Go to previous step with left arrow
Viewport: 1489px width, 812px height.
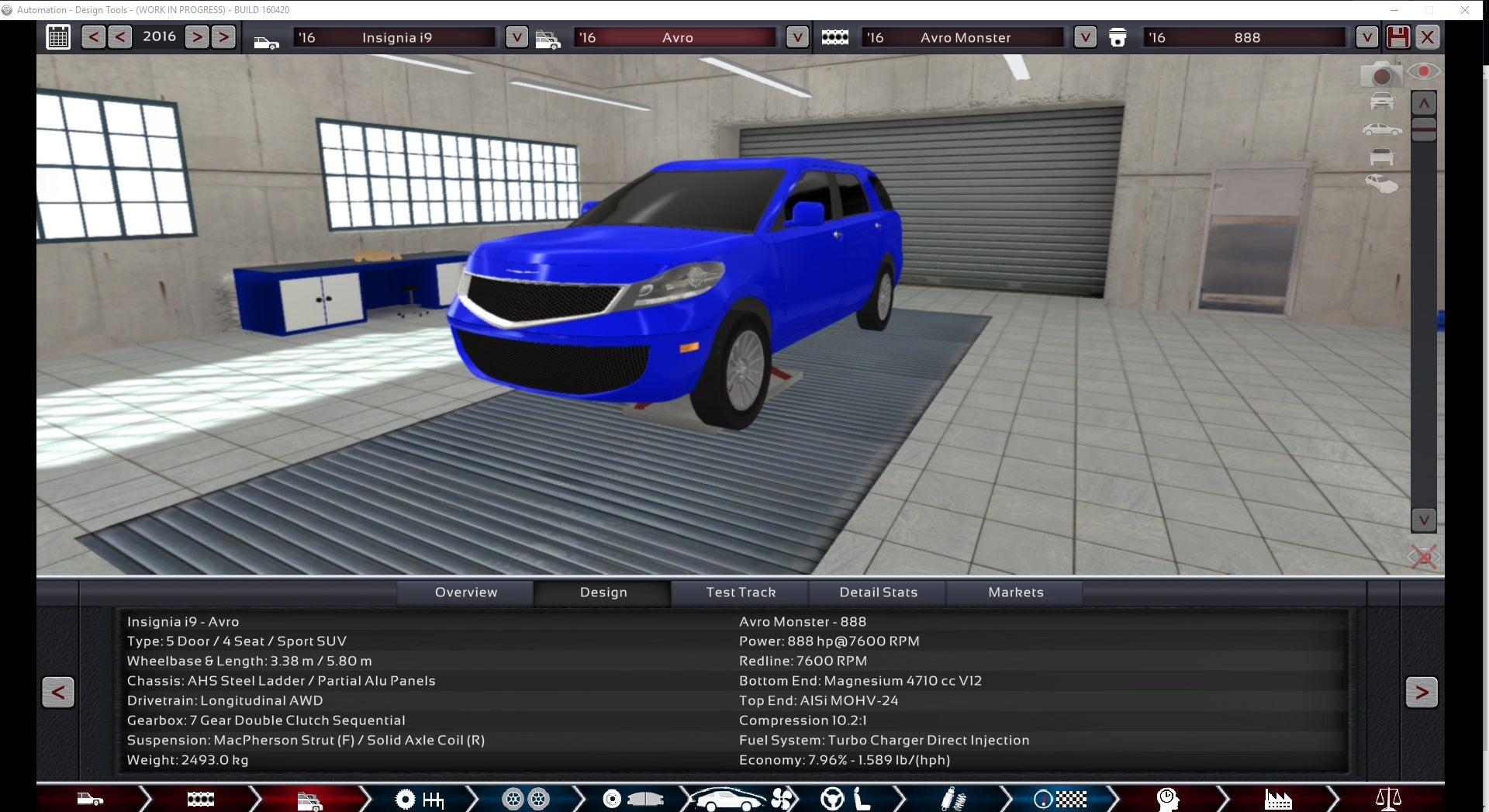(x=58, y=692)
